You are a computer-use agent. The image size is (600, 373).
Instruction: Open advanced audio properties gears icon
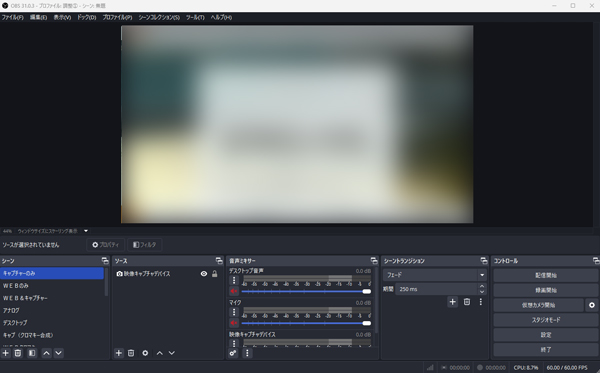(233, 353)
